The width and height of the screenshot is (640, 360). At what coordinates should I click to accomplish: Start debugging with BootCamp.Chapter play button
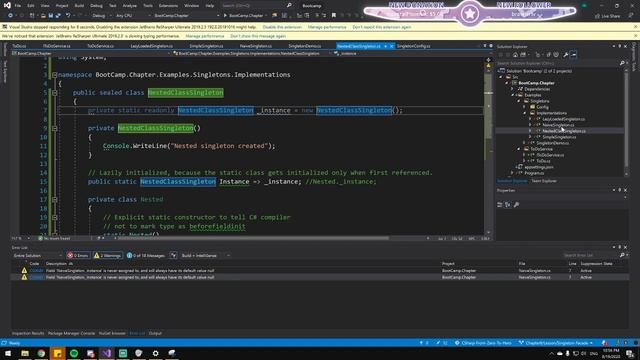(x=244, y=16)
